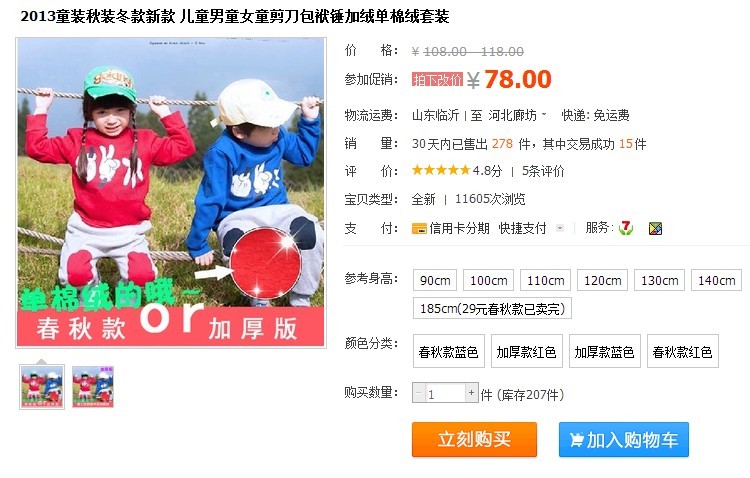Click the 立刻购买 buy now button
Image resolution: width=750 pixels, height=478 pixels.
(474, 439)
